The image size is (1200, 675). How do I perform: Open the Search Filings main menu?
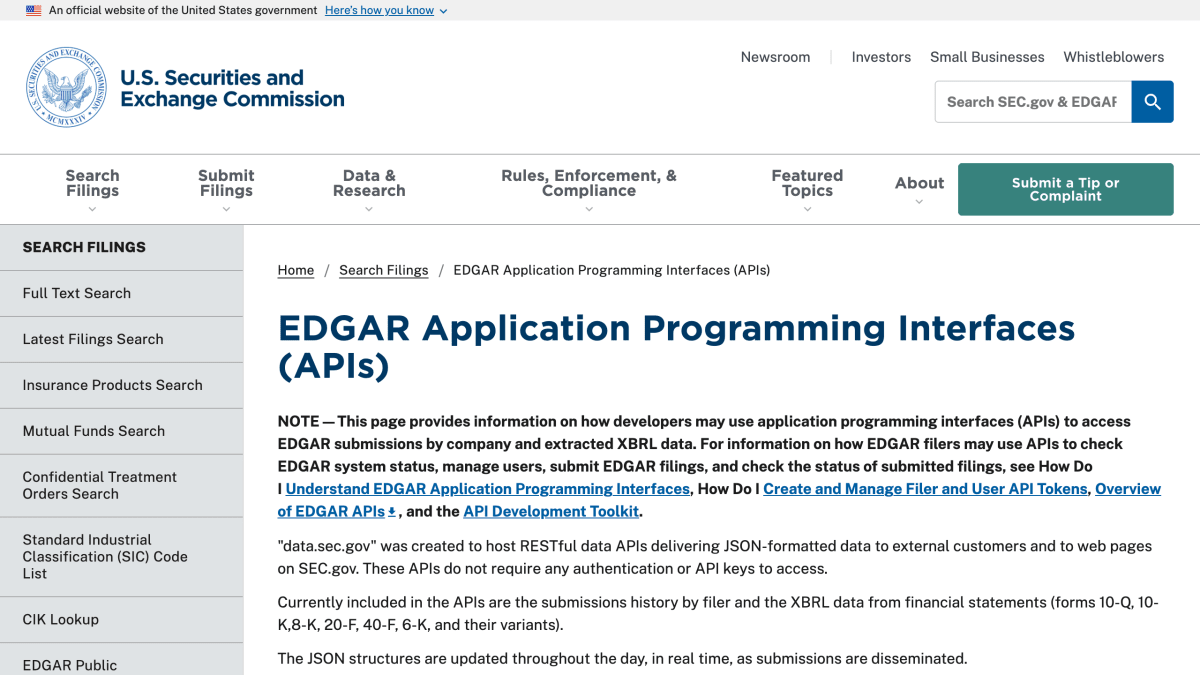point(92,183)
